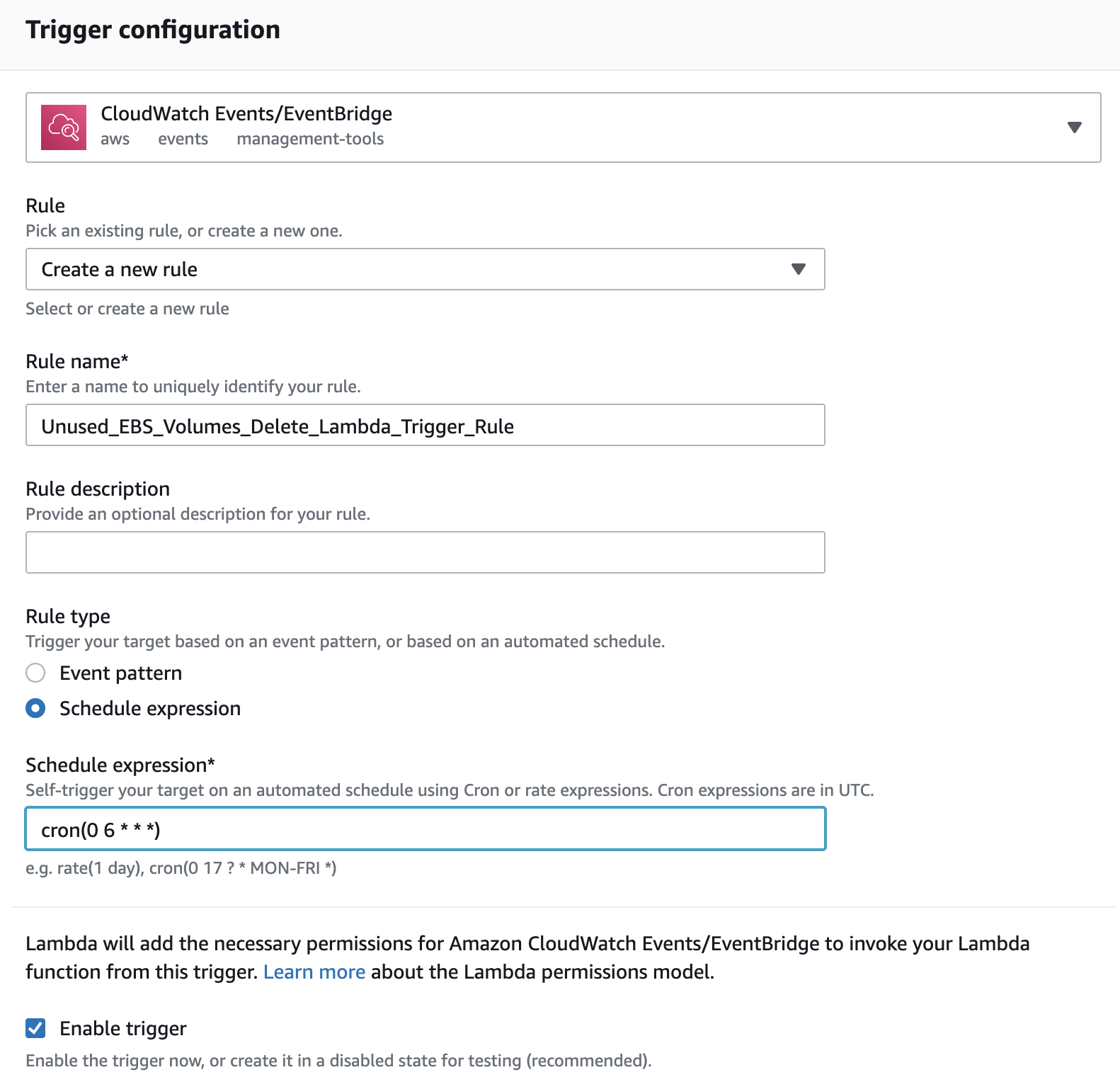This screenshot has width=1120, height=1082.
Task: Click the Rule dropdown caret arrow
Action: 799,269
